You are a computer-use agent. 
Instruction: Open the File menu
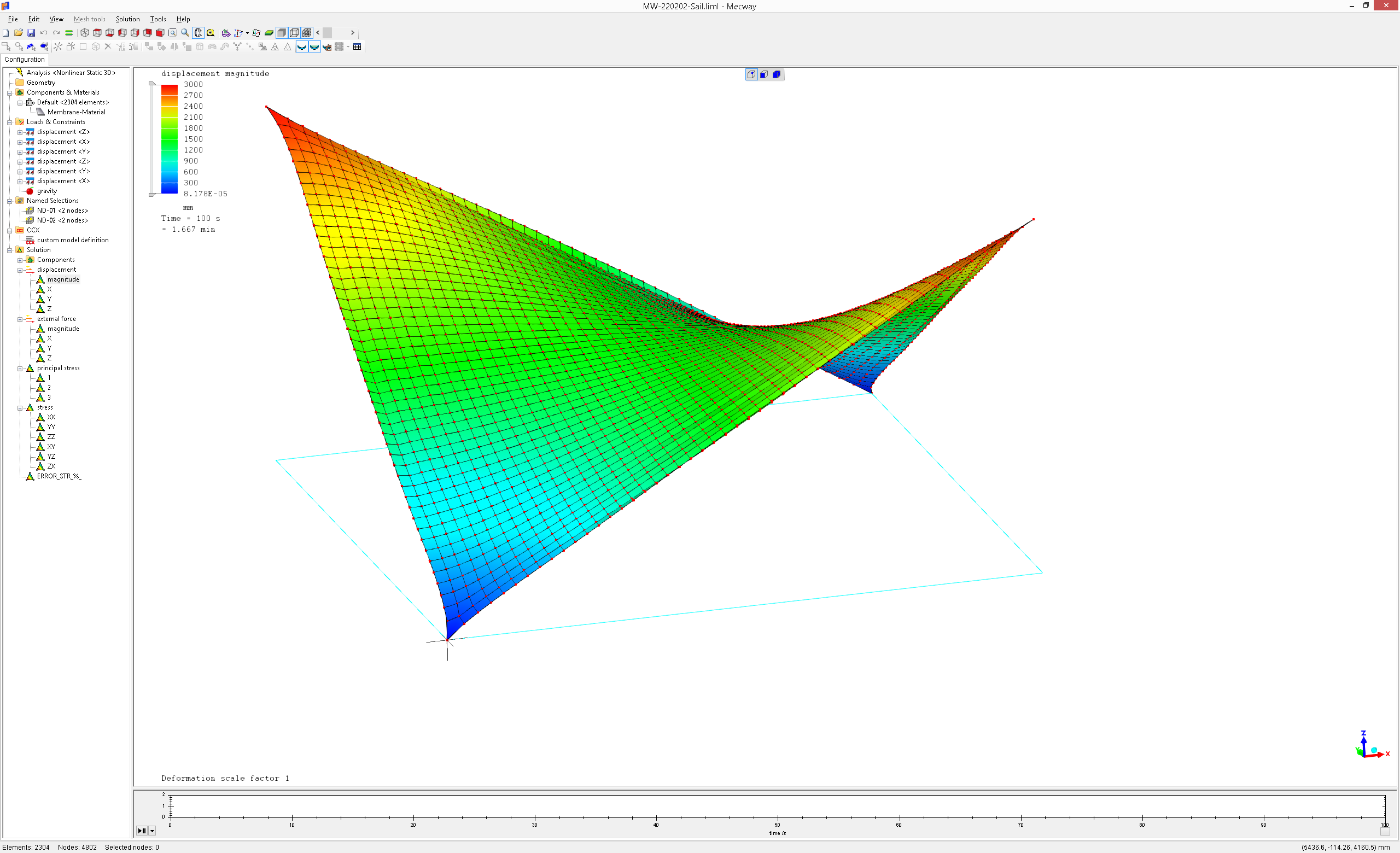point(13,19)
